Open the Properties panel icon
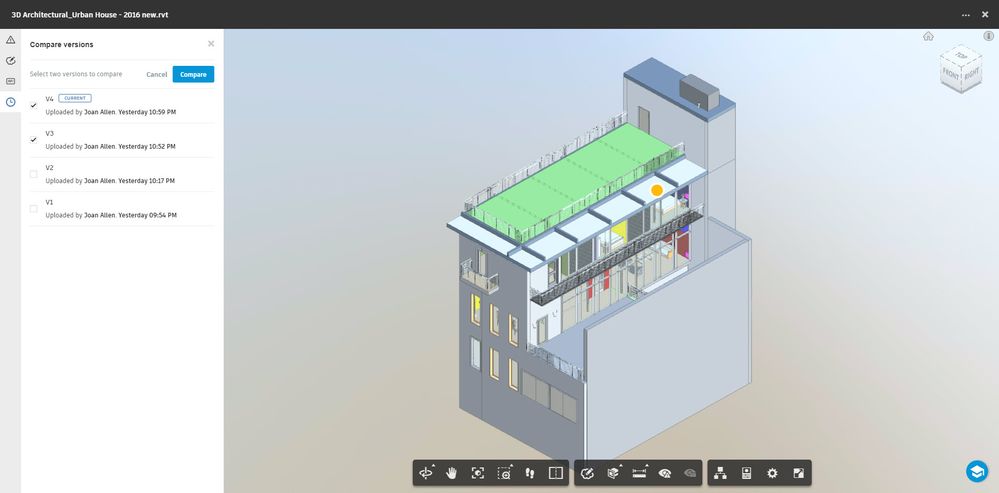 point(747,473)
